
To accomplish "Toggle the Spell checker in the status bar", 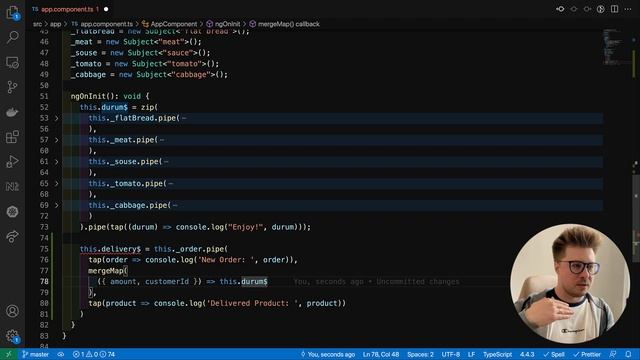I will point(554,354).
